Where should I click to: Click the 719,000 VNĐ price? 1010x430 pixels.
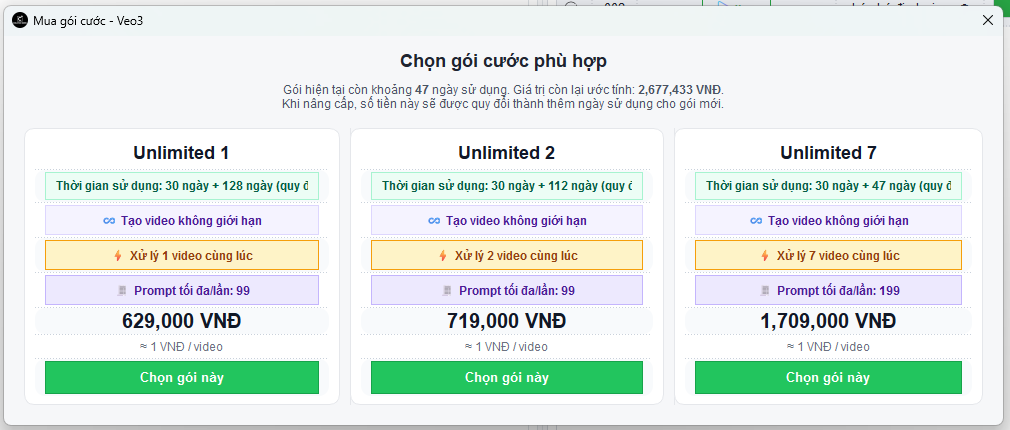[x=506, y=321]
